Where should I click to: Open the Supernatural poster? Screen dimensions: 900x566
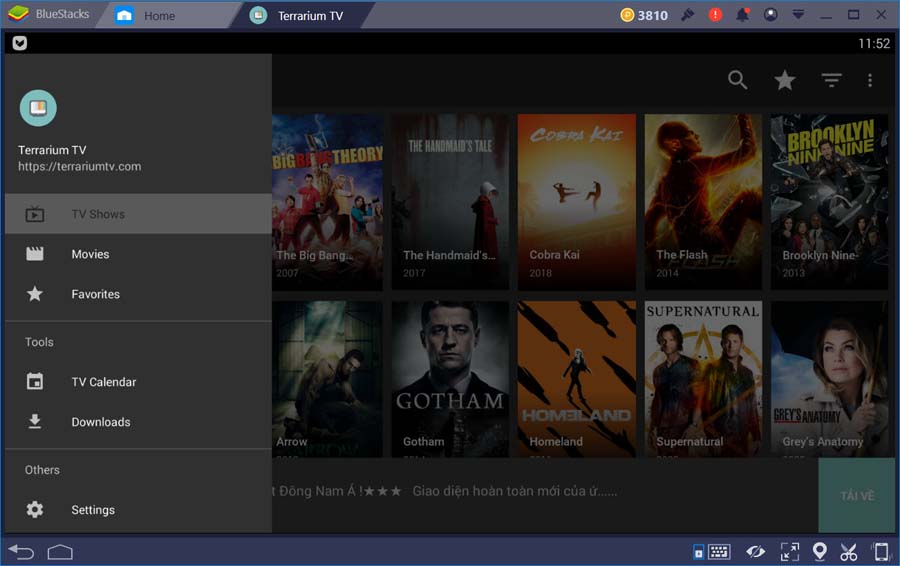703,379
